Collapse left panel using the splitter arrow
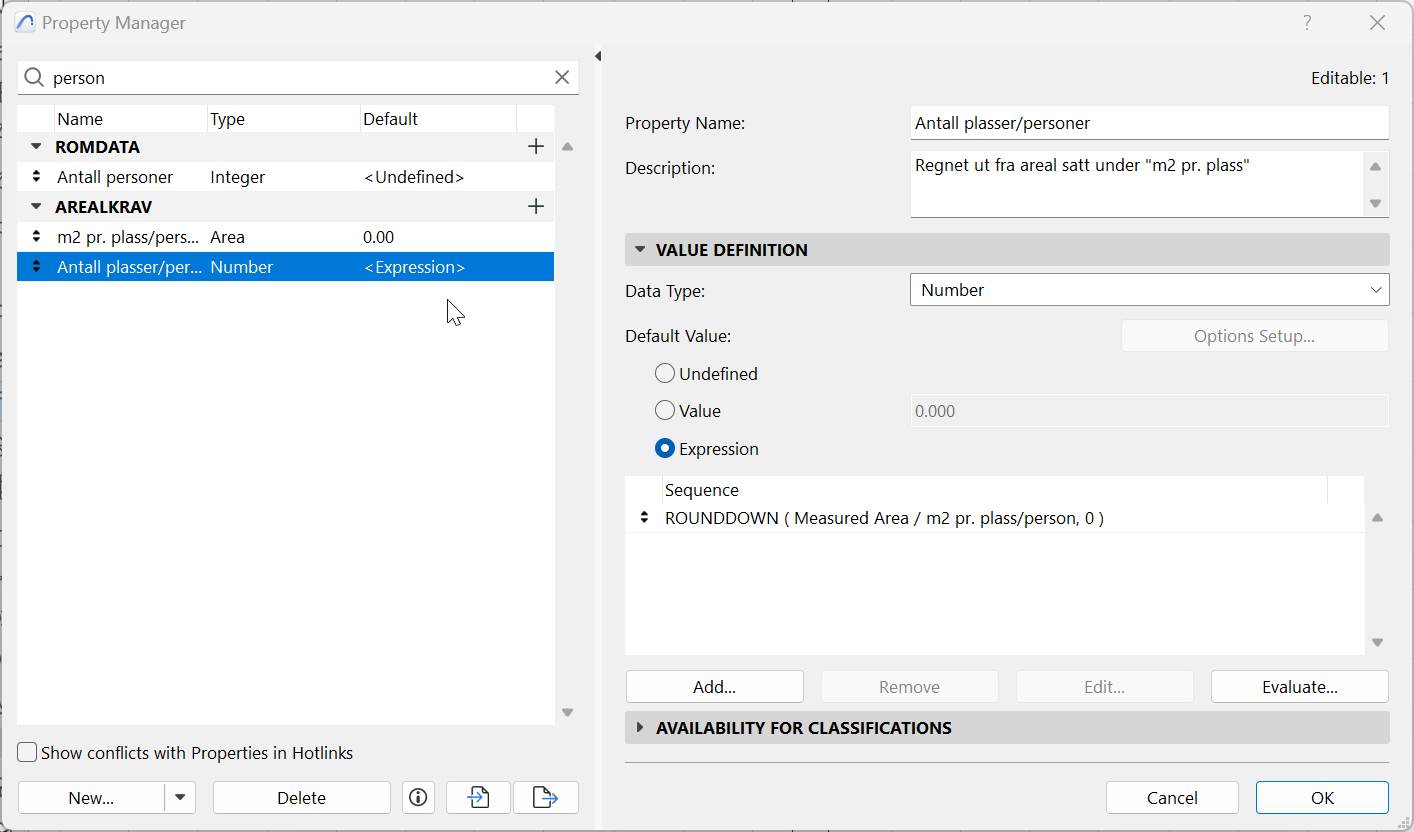 [x=598, y=56]
